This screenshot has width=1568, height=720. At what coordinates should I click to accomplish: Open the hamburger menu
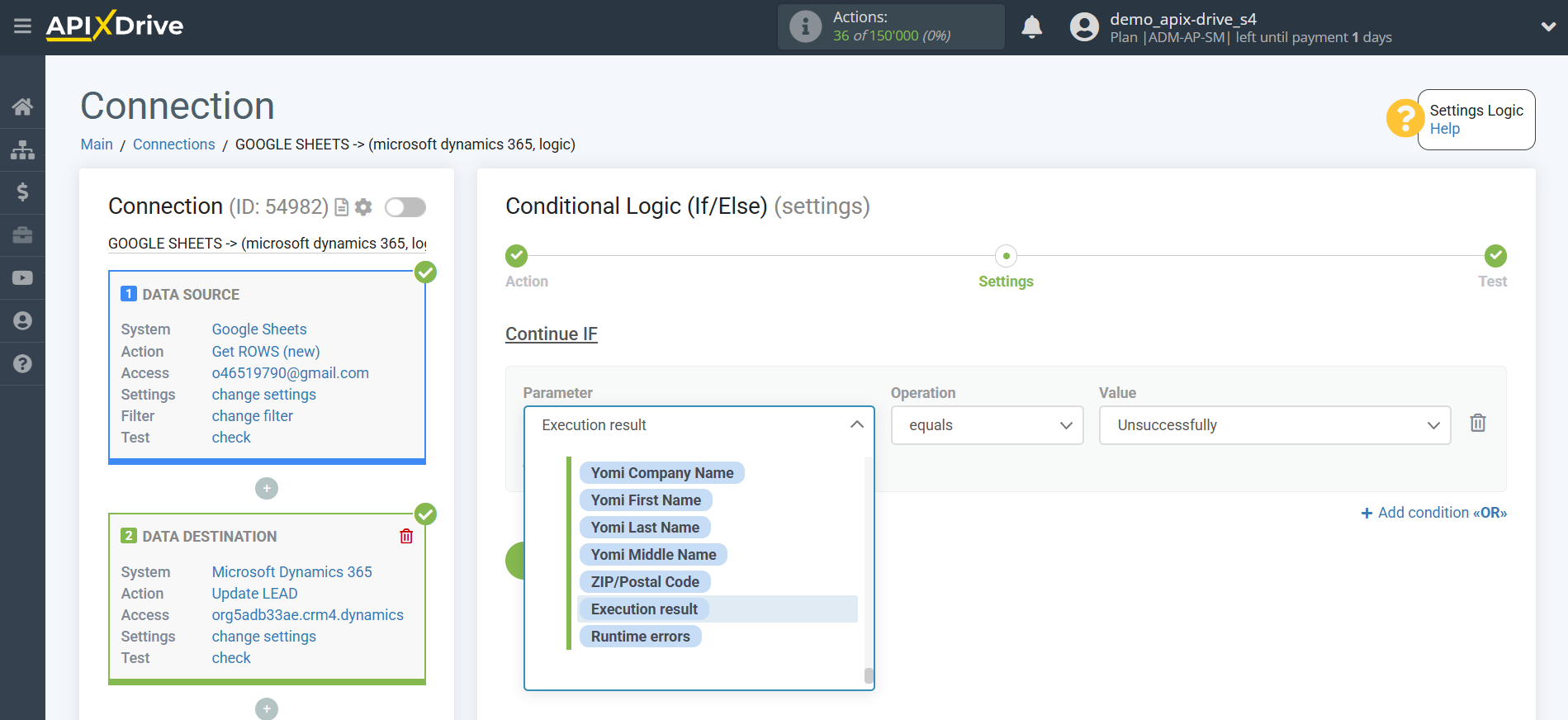pyautogui.click(x=22, y=26)
